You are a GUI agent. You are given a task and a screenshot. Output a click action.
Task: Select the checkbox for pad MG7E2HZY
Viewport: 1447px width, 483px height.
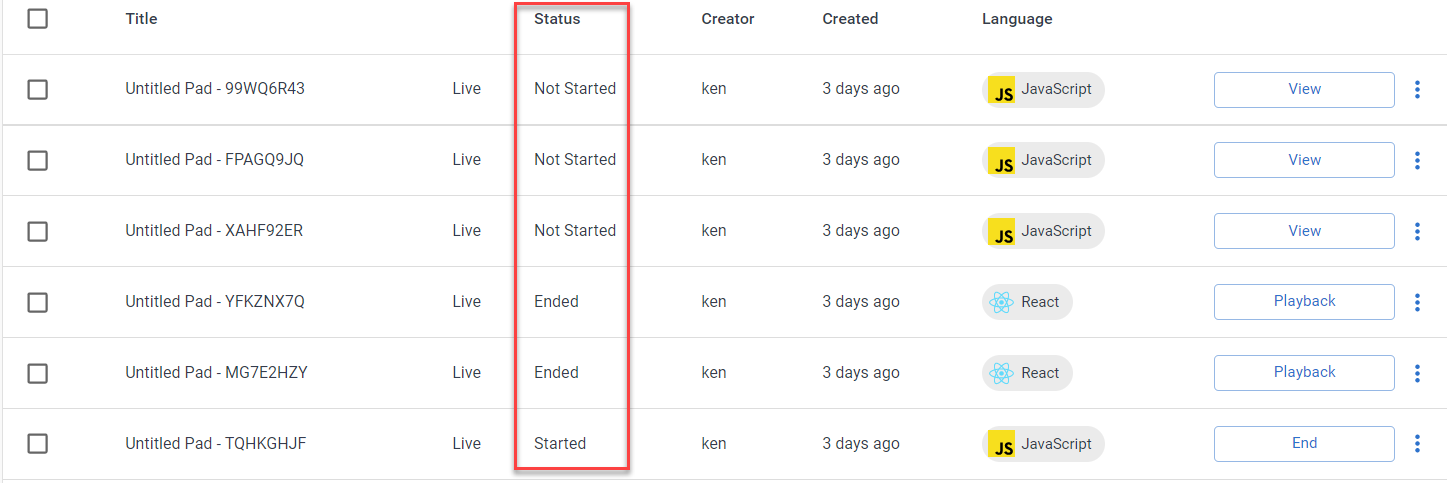[38, 373]
